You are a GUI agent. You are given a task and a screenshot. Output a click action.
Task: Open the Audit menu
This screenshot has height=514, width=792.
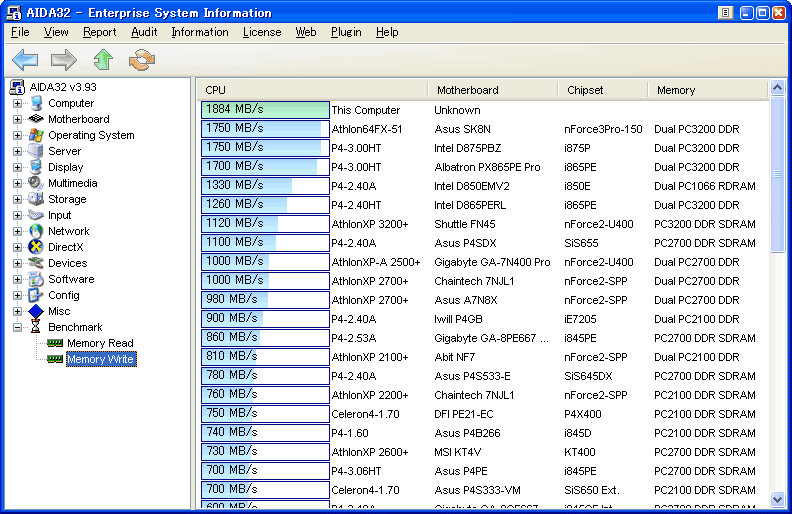point(144,32)
